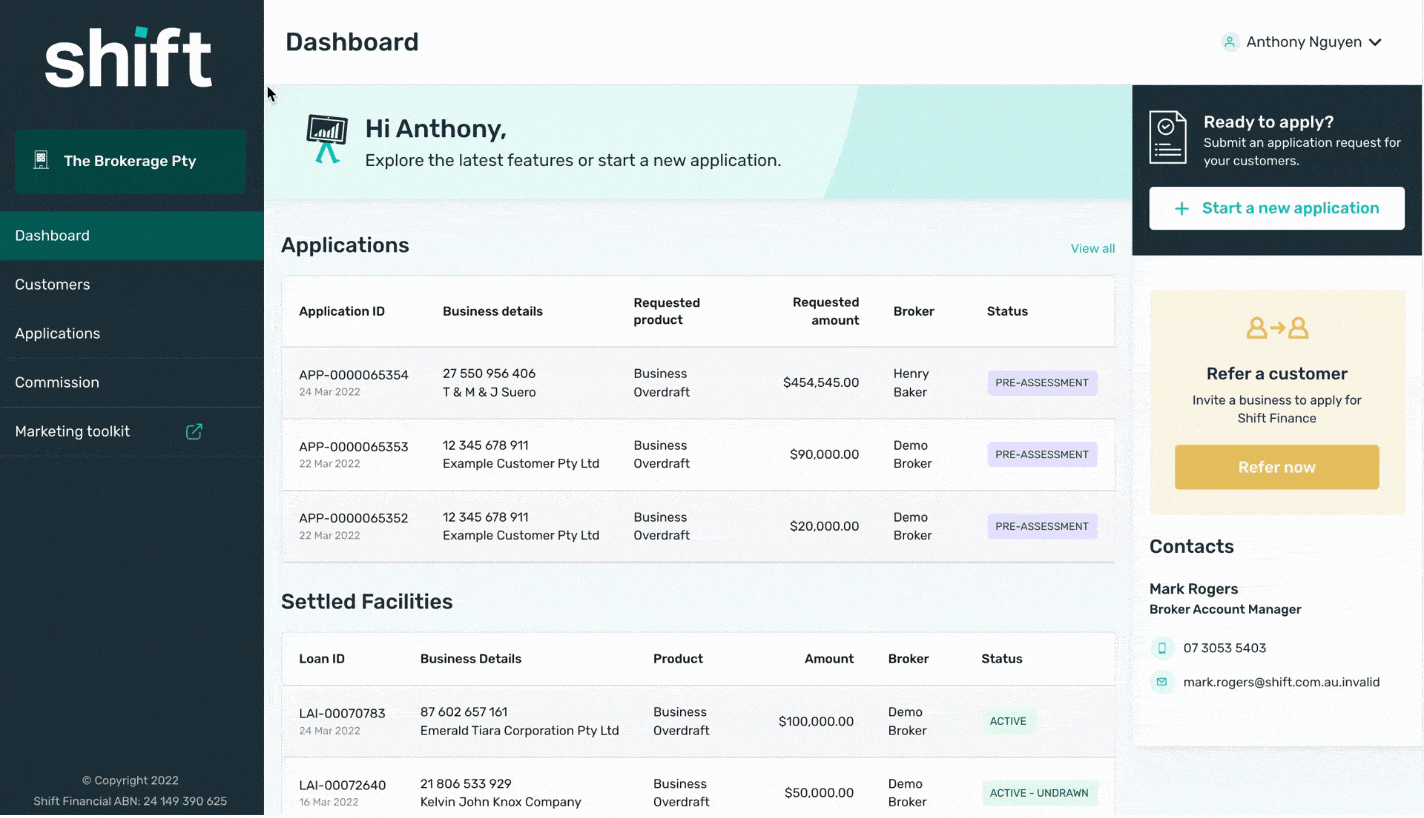
Task: Click the Marketing toolkit external link icon
Action: pos(194,431)
